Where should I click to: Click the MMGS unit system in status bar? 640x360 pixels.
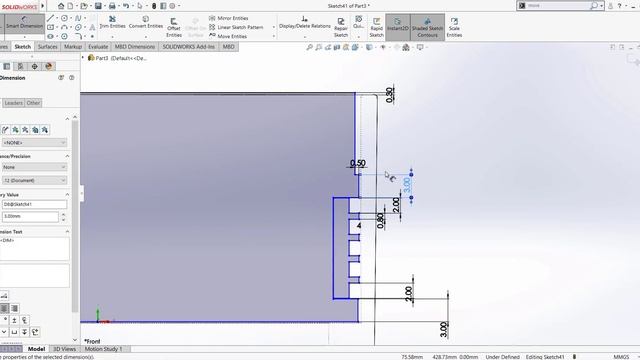coord(621,357)
